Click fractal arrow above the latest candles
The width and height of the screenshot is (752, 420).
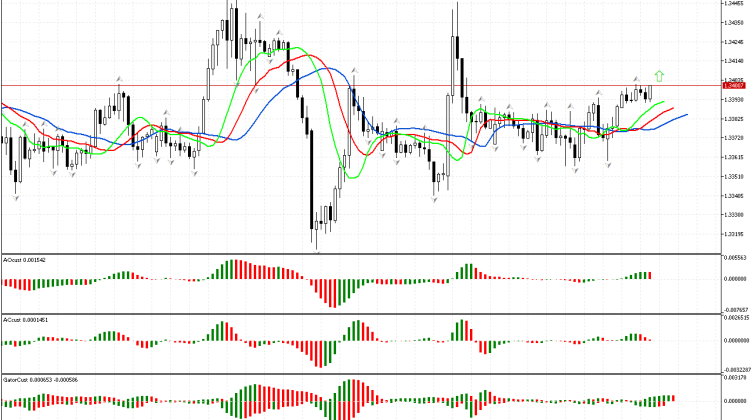point(636,79)
